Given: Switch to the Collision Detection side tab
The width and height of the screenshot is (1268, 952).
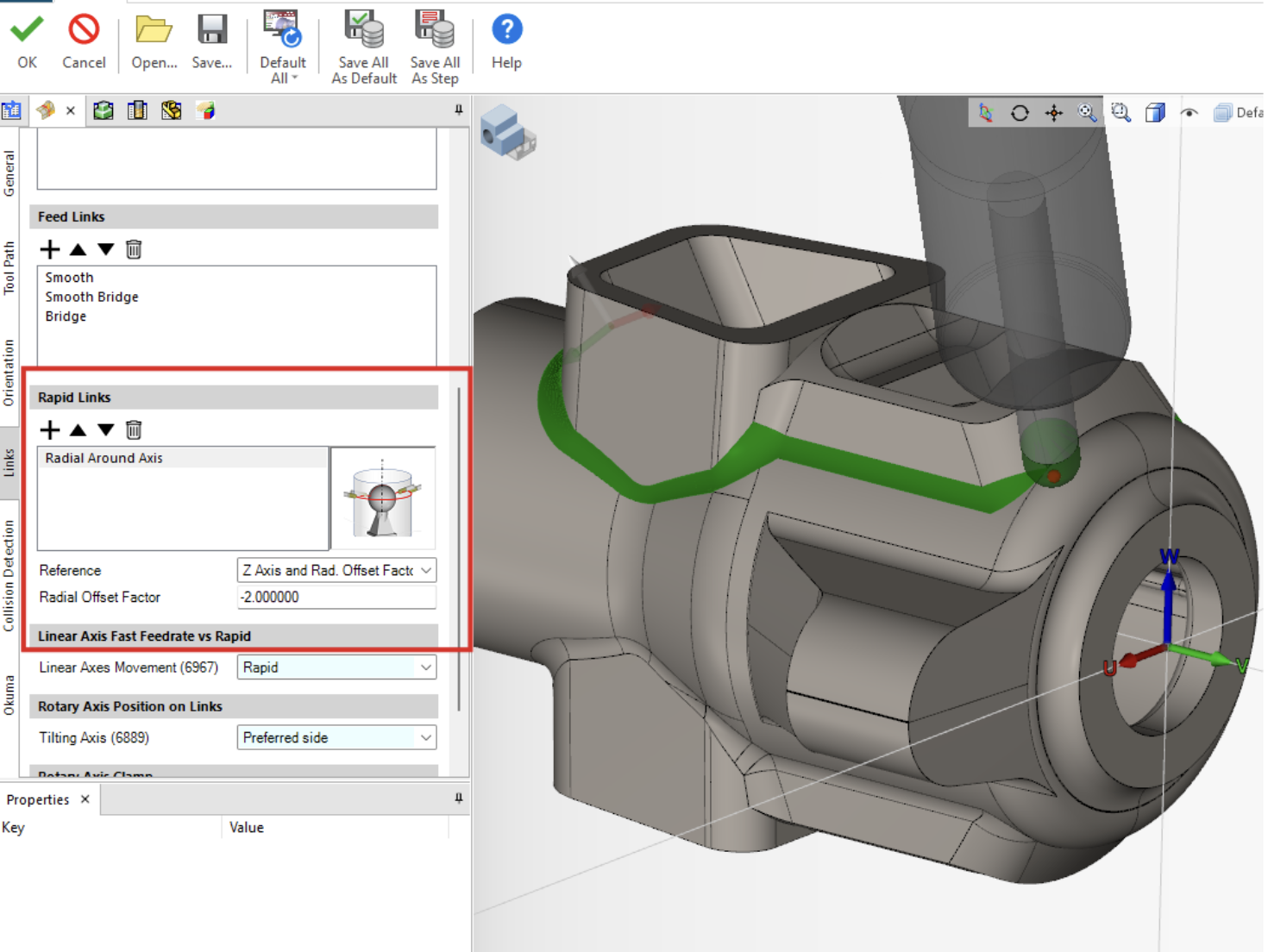Looking at the screenshot, I should point(9,576).
